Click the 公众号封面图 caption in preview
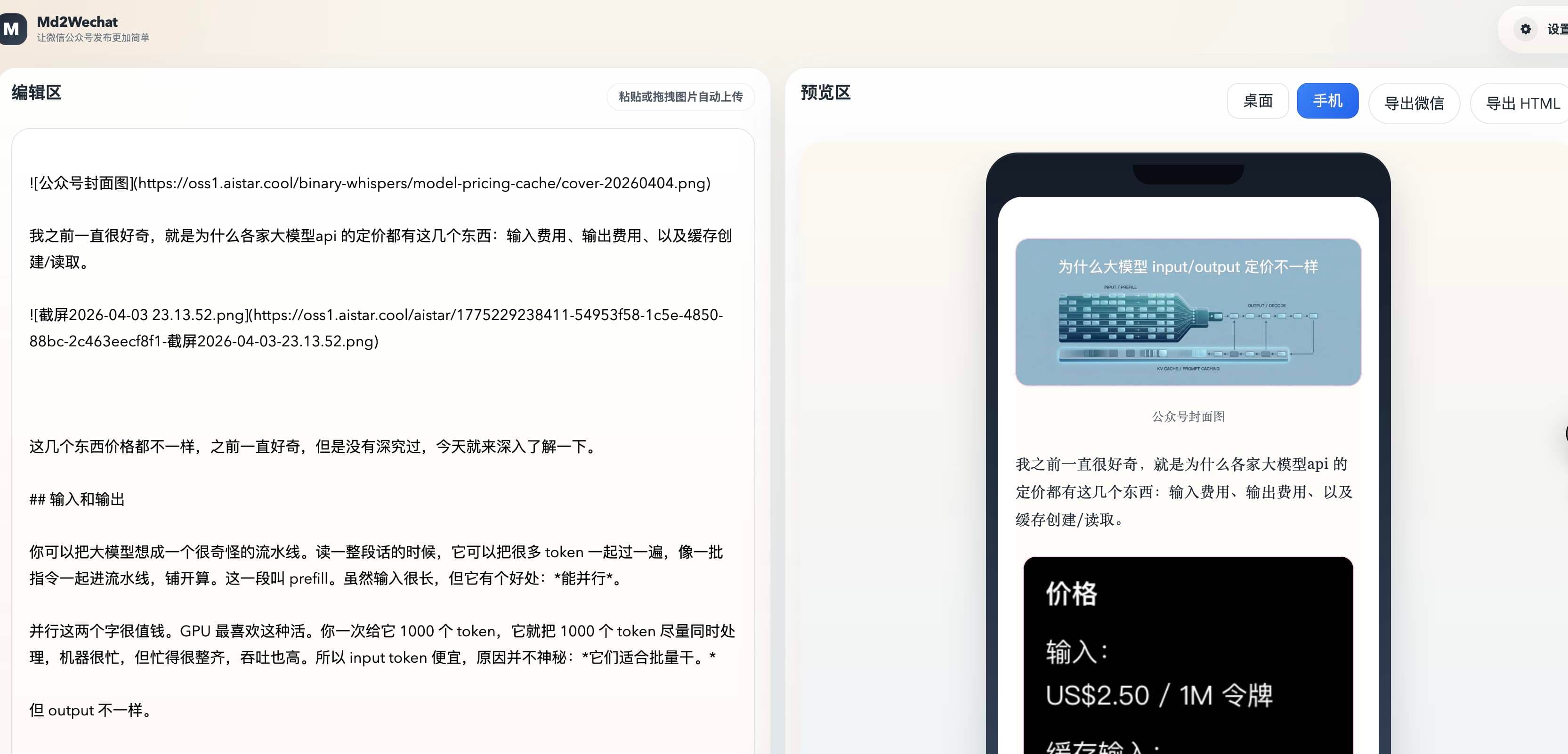The height and width of the screenshot is (754, 1568). (1188, 416)
